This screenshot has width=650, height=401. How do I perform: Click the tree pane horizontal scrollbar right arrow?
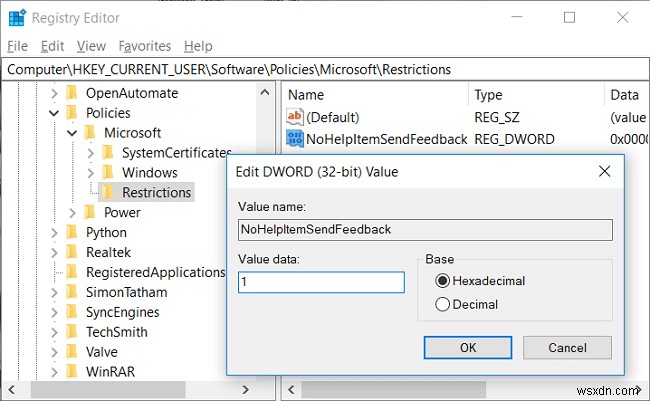tap(246, 389)
